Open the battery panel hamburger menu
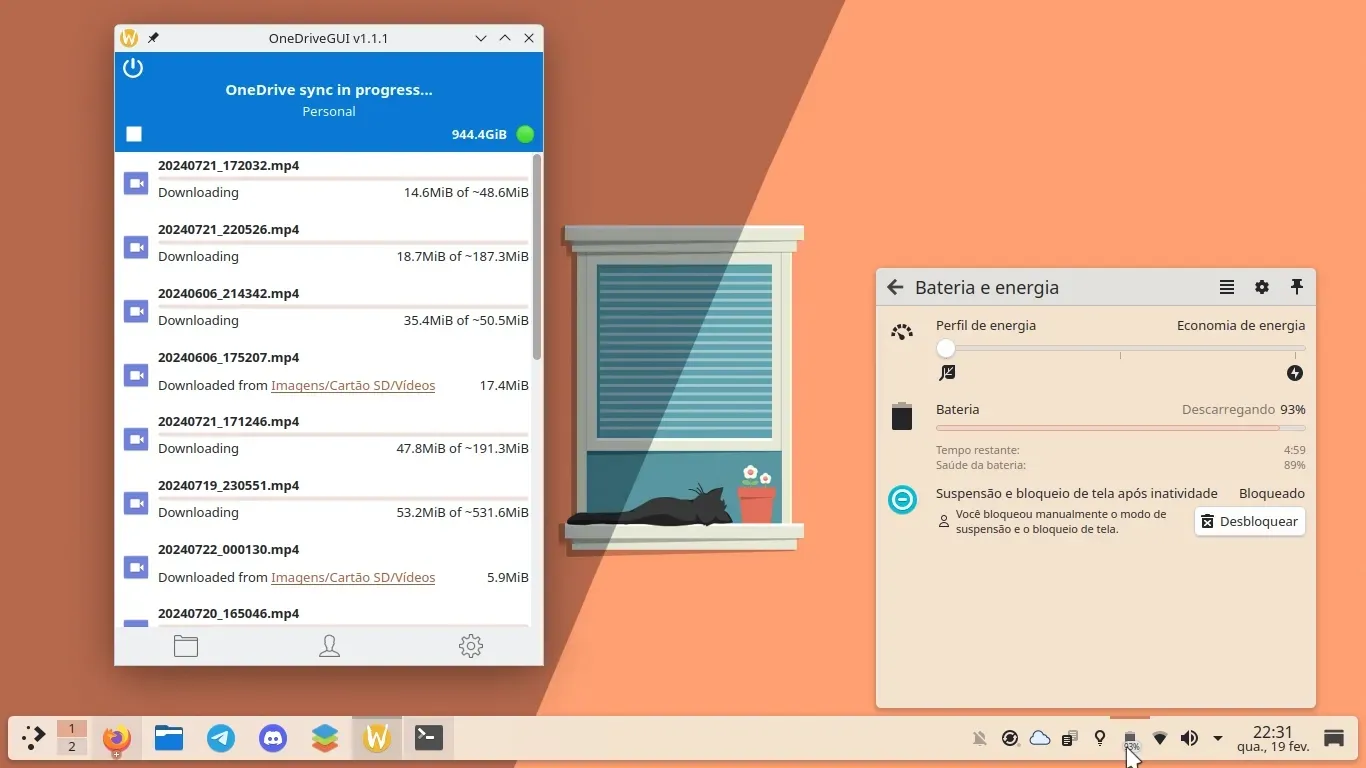1366x768 pixels. coord(1227,287)
